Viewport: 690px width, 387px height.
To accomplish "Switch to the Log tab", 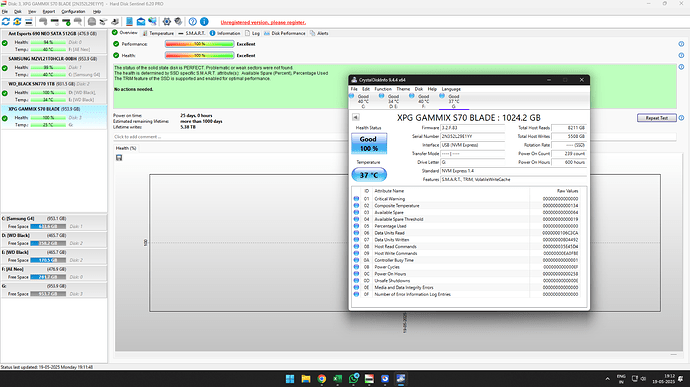I will click(x=252, y=33).
